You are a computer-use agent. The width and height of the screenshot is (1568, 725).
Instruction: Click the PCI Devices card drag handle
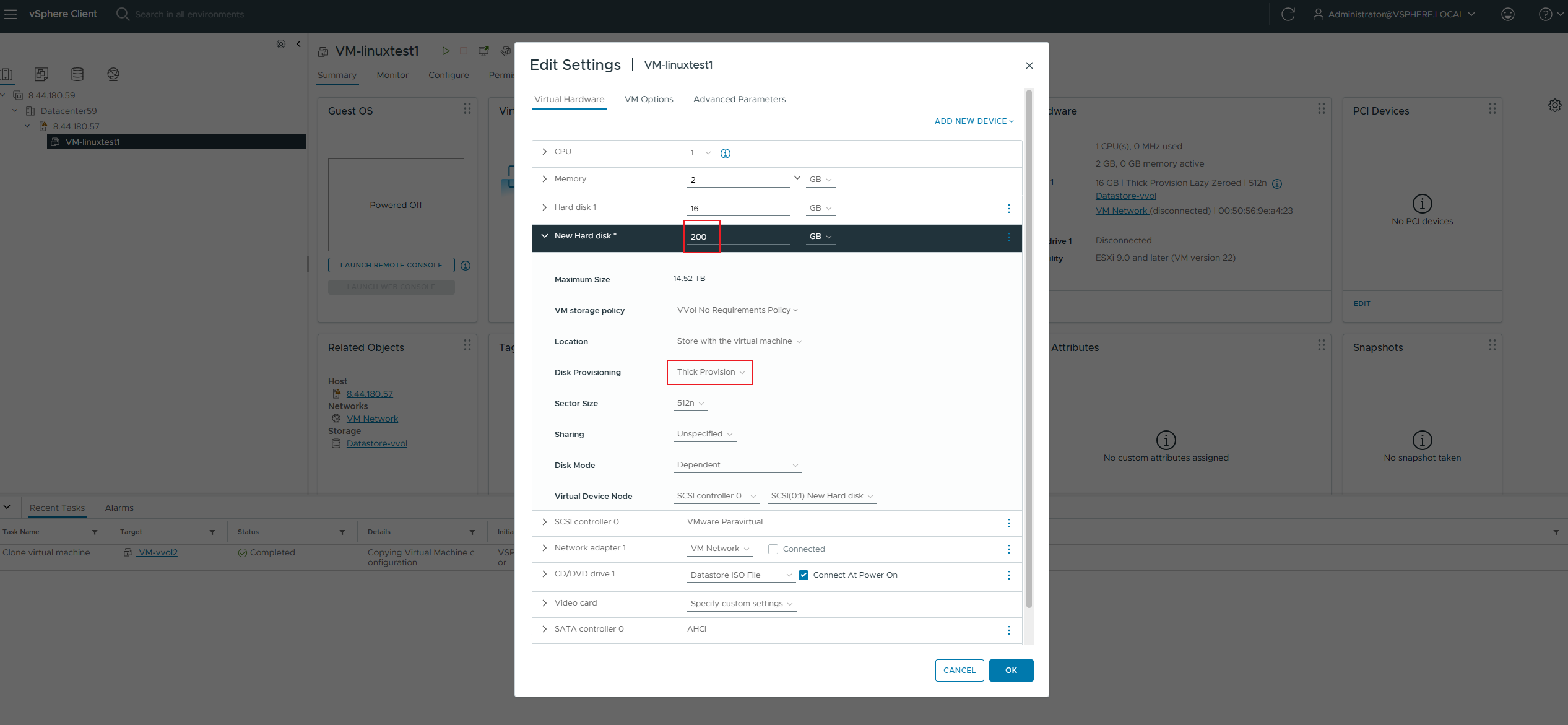tap(1492, 108)
